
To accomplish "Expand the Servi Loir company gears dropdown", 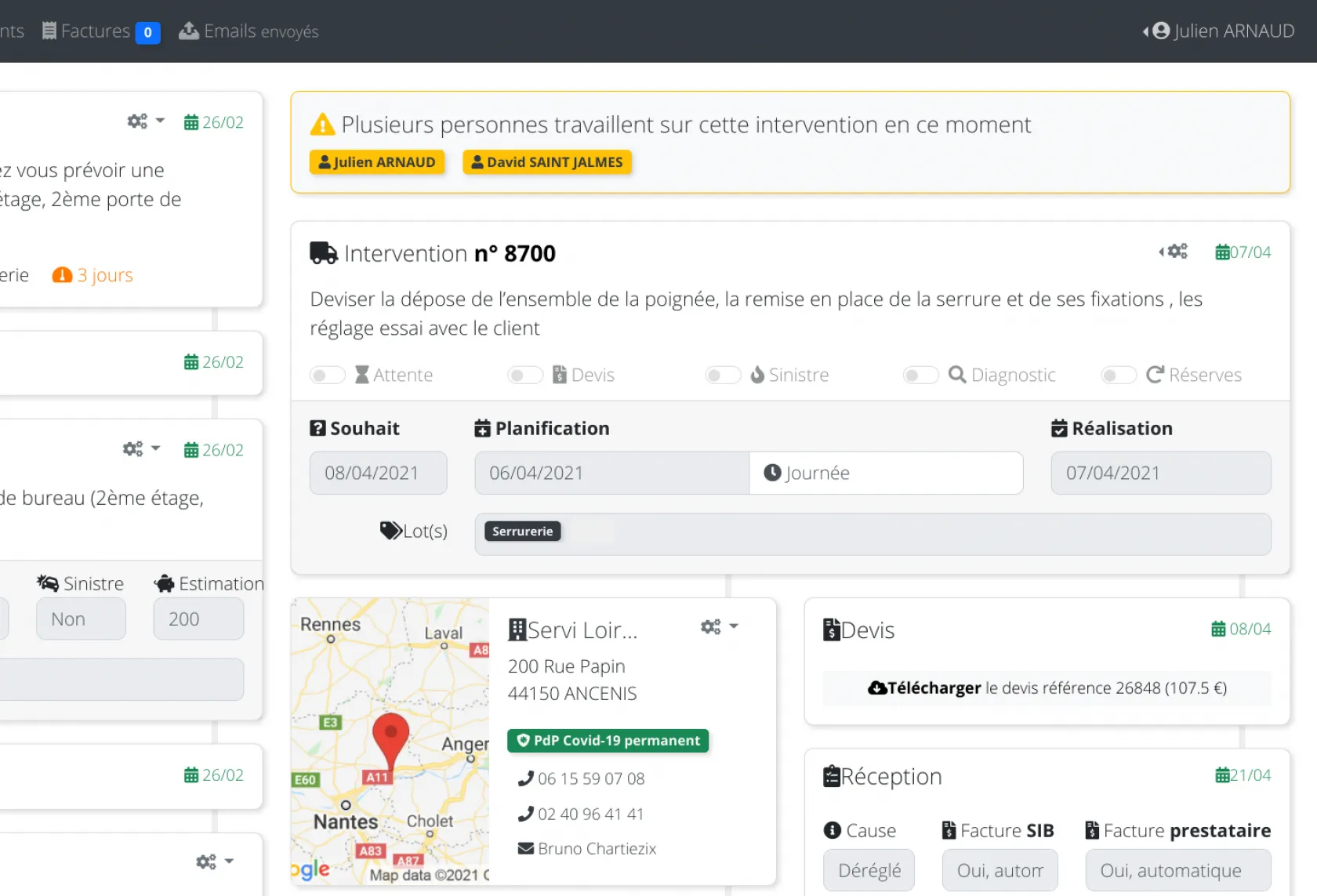I will click(719, 627).
